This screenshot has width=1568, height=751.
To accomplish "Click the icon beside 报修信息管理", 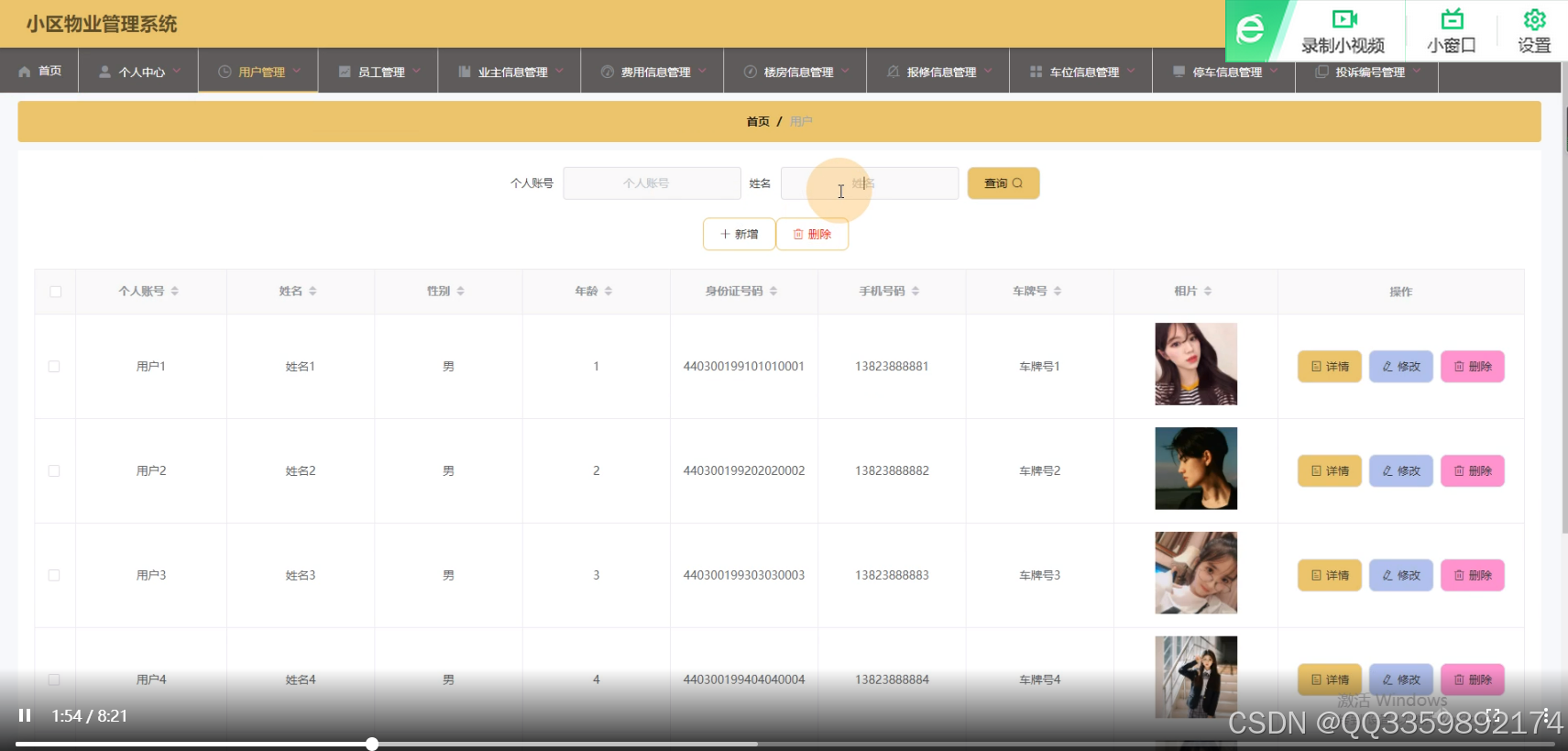I will click(x=893, y=72).
